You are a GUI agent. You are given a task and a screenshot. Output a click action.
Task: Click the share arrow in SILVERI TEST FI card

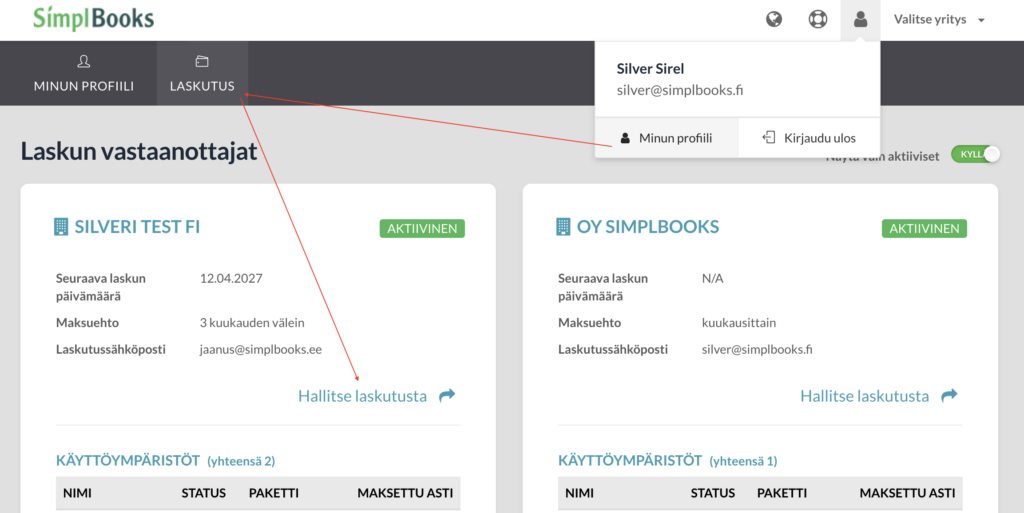(x=447, y=395)
